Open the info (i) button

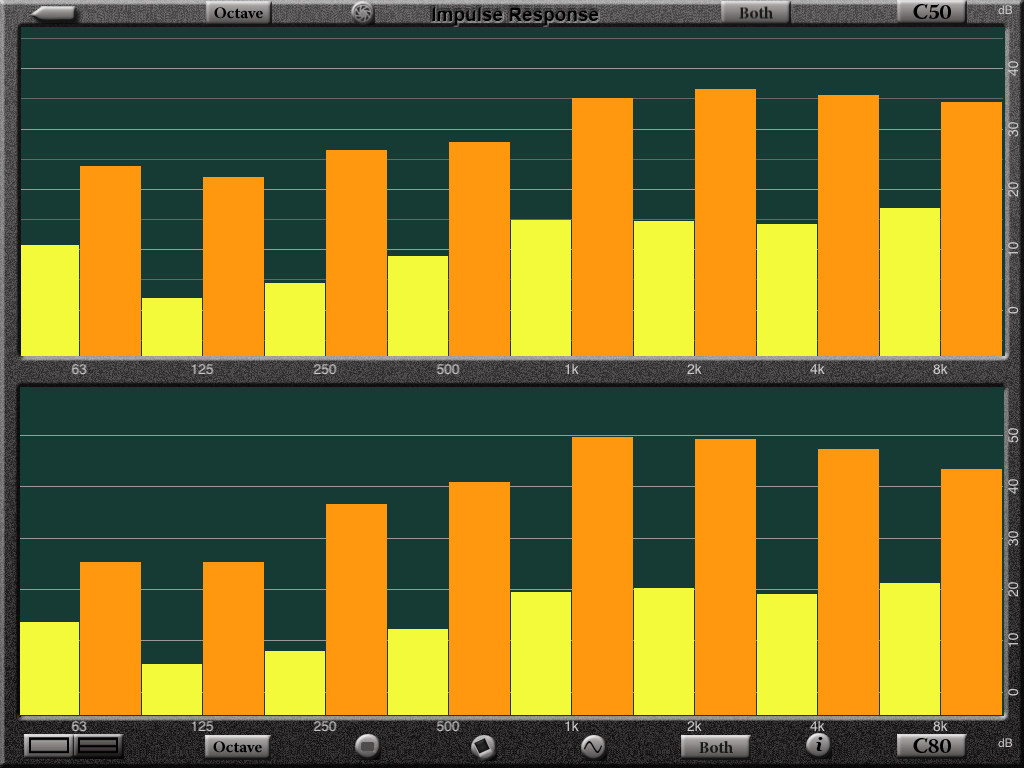click(818, 744)
